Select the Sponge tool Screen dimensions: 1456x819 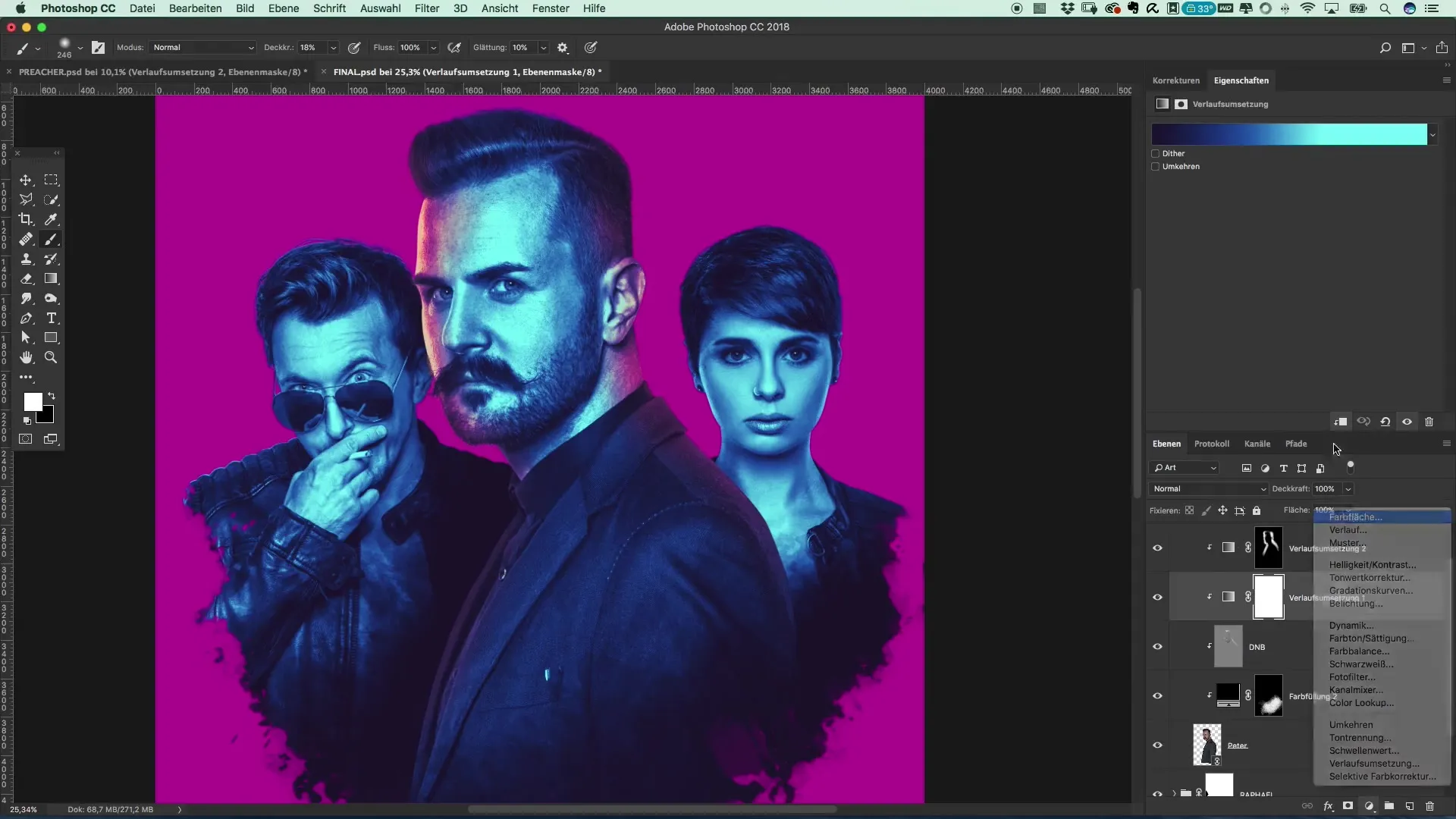pyautogui.click(x=51, y=298)
